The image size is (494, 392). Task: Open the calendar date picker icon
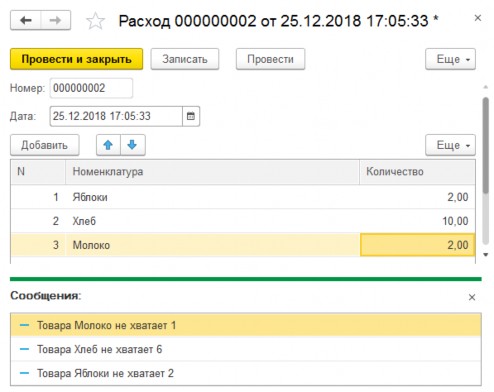click(x=191, y=116)
